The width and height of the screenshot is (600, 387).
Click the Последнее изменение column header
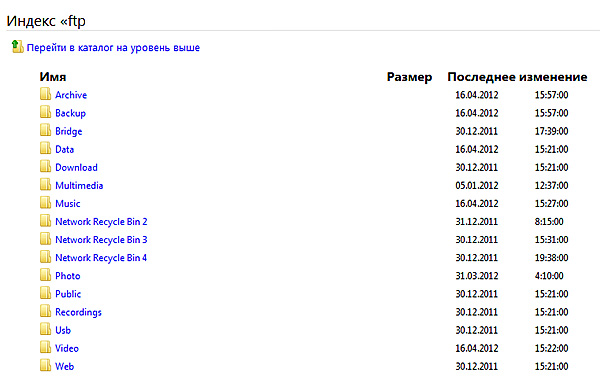(517, 77)
